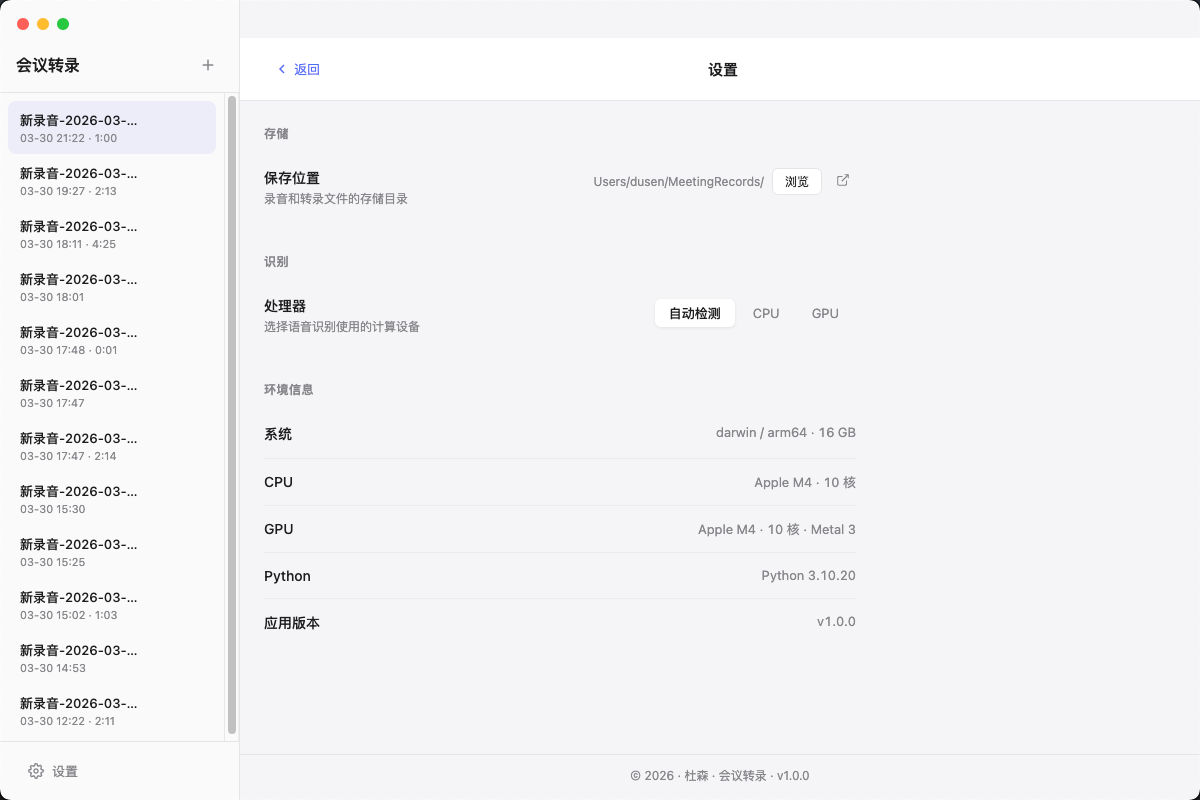Switch processor to GPU

tap(824, 312)
